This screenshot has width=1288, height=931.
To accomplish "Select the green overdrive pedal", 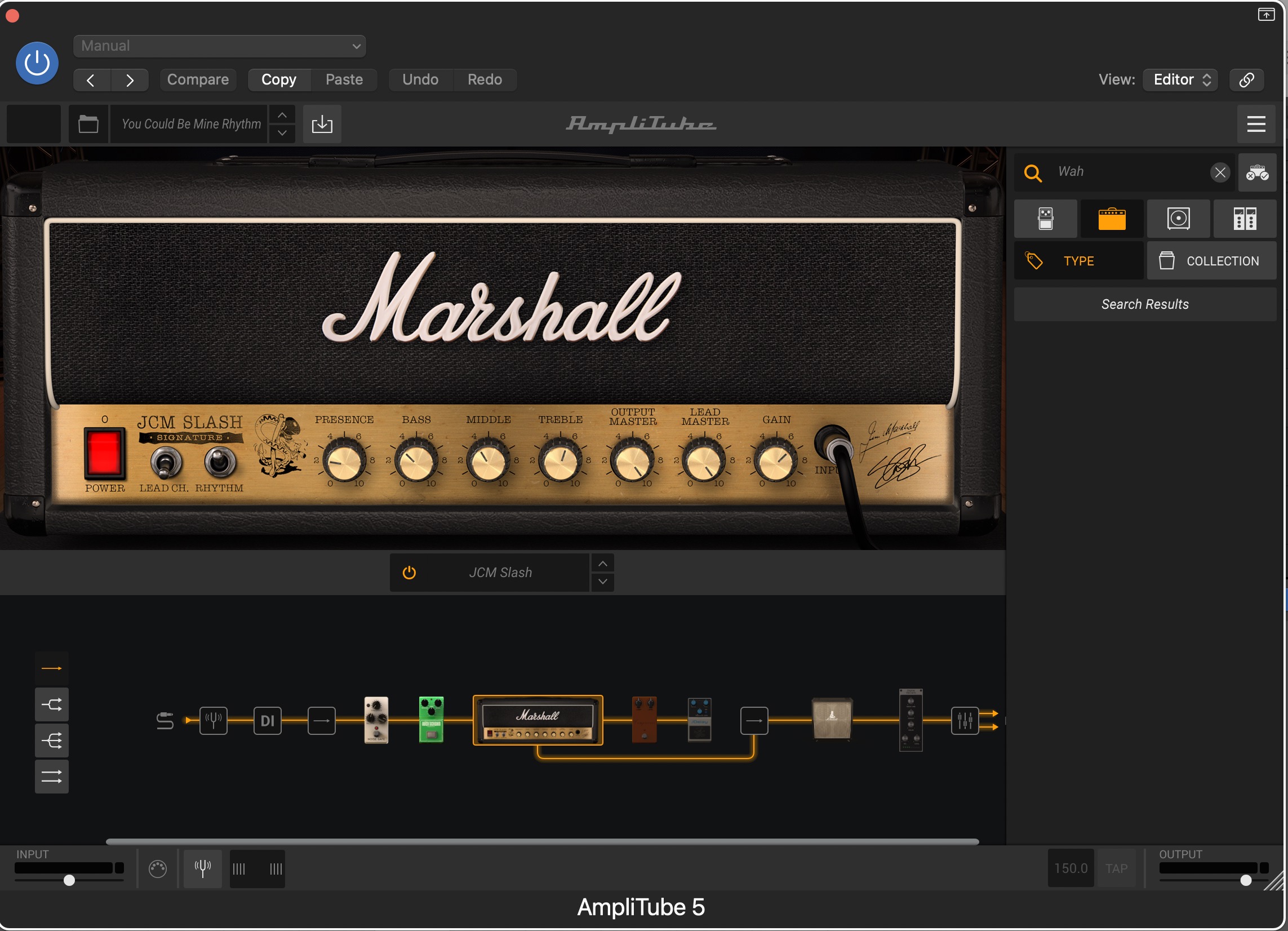I will (431, 720).
